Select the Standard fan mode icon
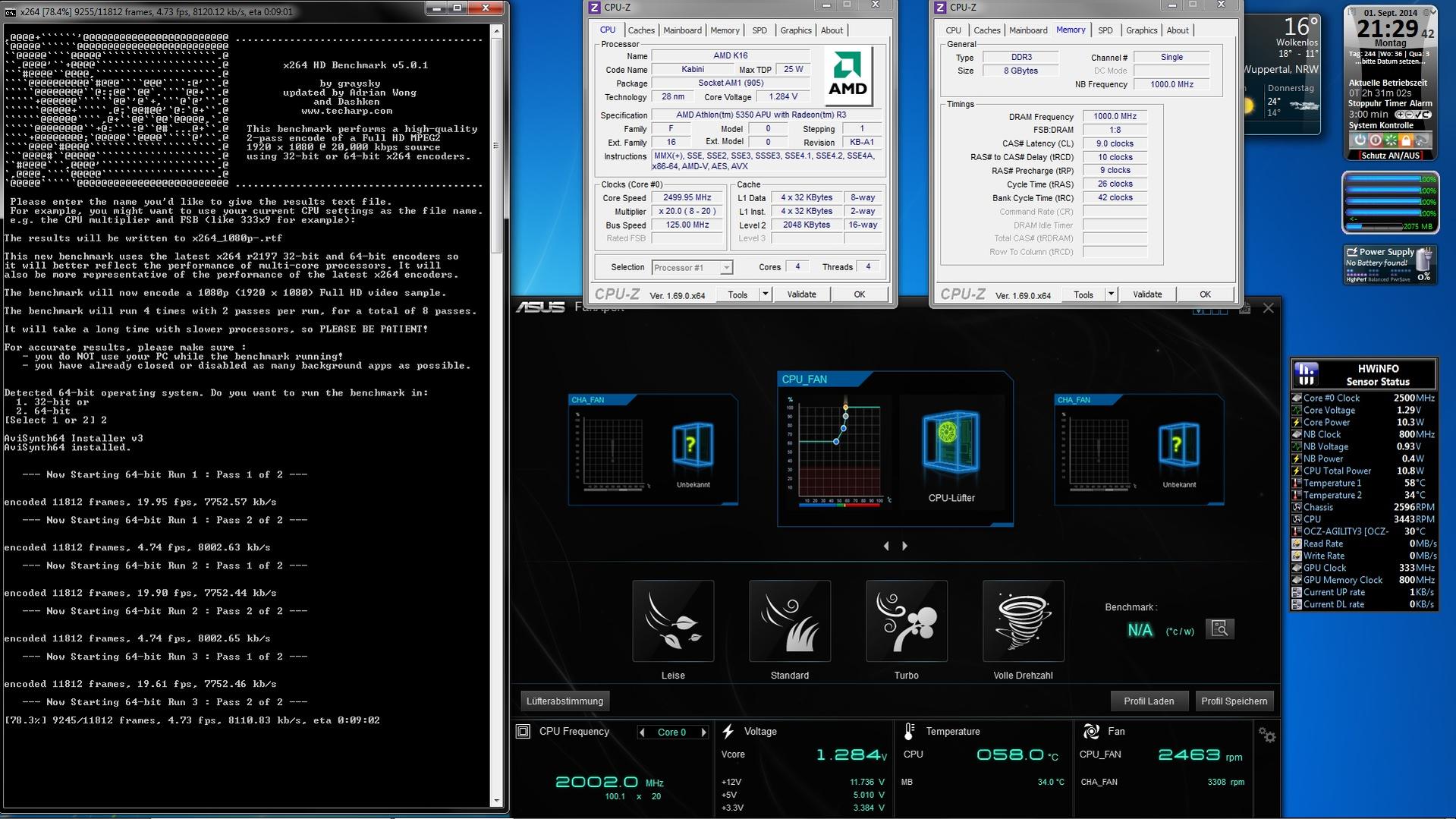 pyautogui.click(x=790, y=621)
